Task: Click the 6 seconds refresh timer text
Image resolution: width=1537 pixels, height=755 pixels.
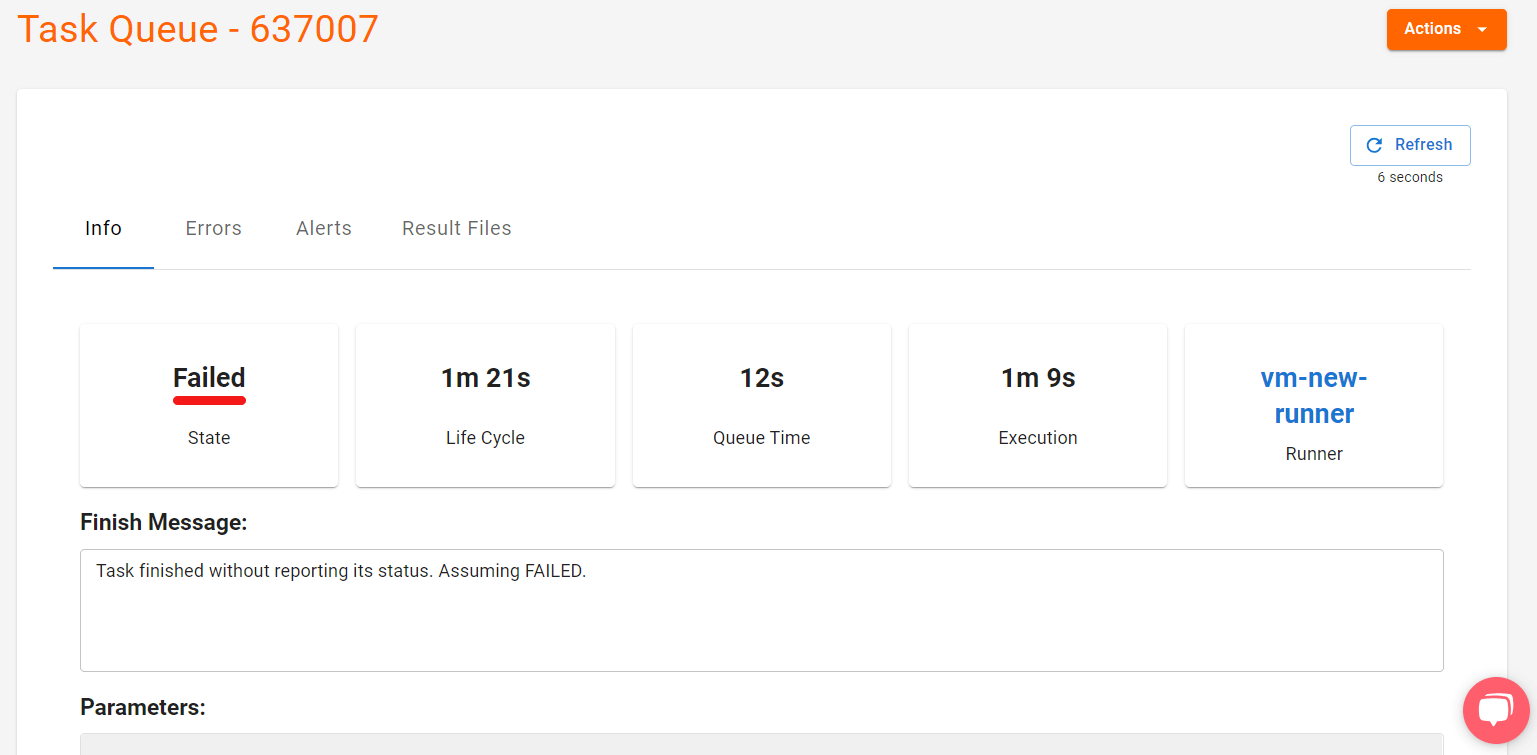Action: click(1410, 177)
